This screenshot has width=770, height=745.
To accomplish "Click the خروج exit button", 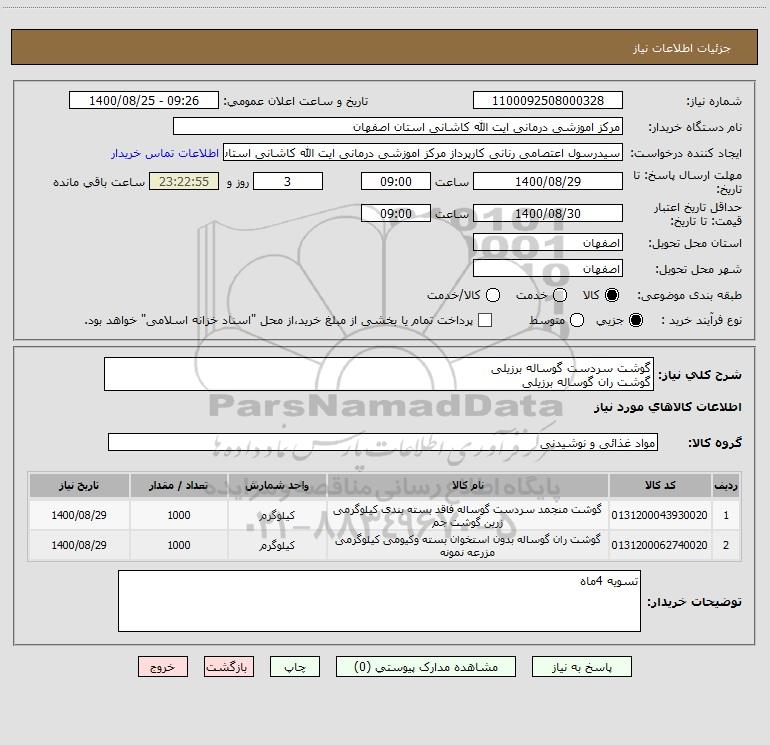I will pos(163,667).
